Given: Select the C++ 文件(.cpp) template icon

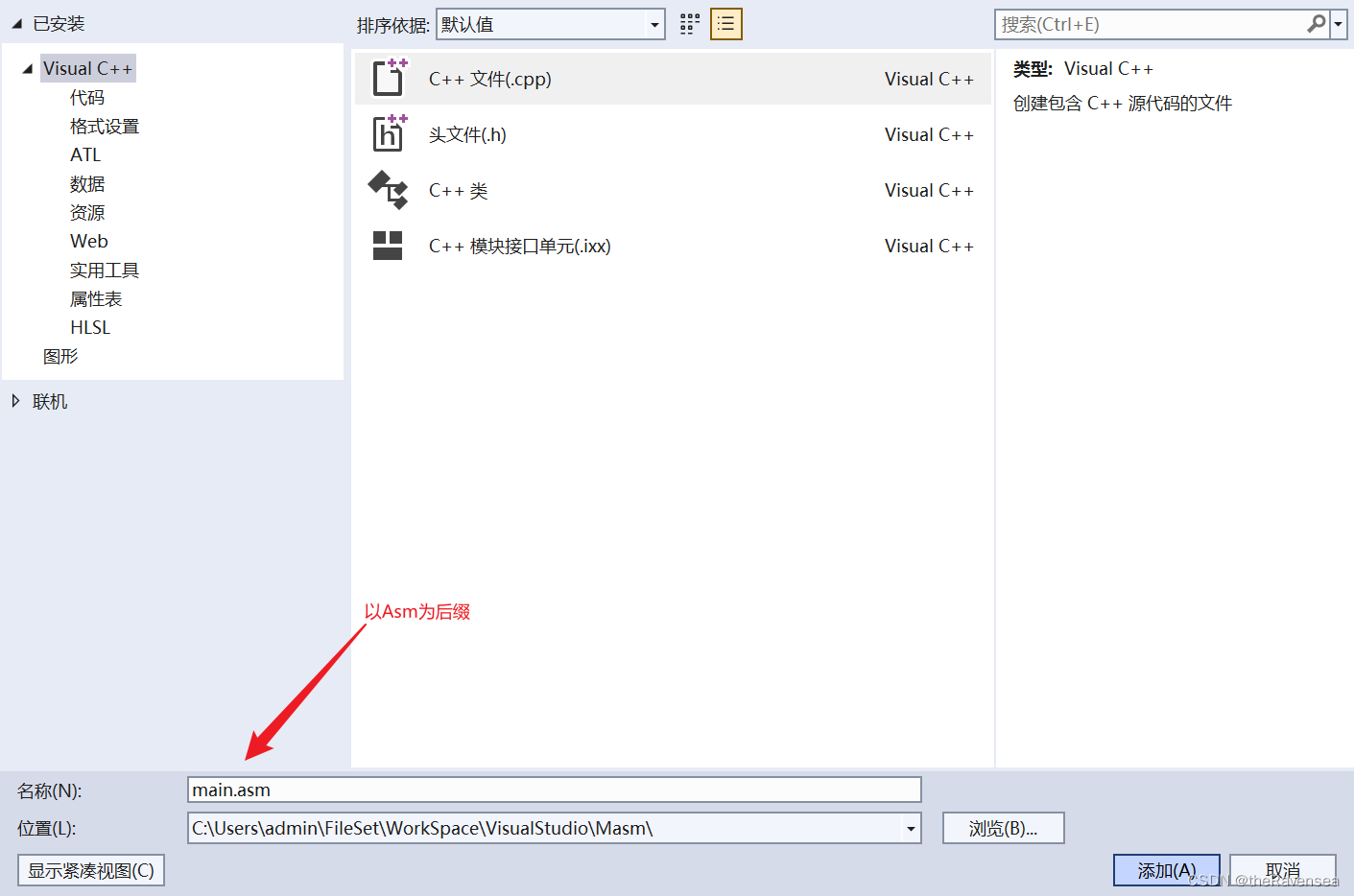Looking at the screenshot, I should coord(388,79).
